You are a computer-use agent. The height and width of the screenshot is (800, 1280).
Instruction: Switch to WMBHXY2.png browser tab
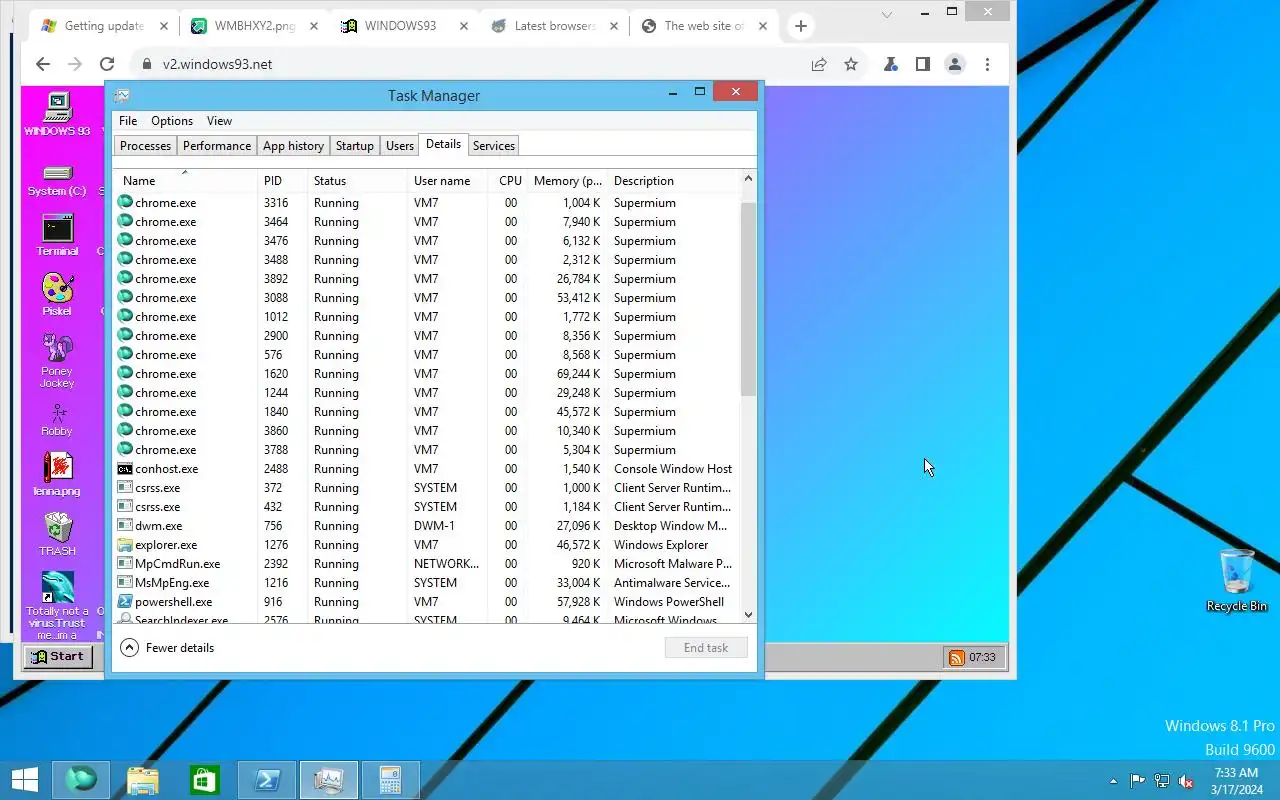point(254,26)
